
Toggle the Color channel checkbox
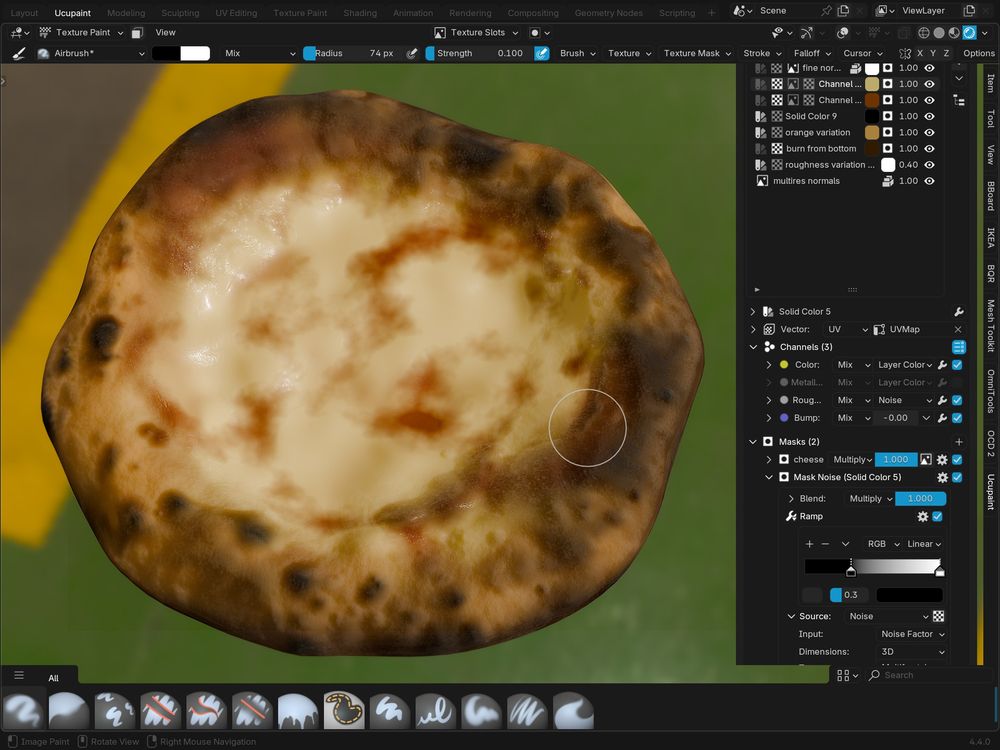[x=957, y=365]
